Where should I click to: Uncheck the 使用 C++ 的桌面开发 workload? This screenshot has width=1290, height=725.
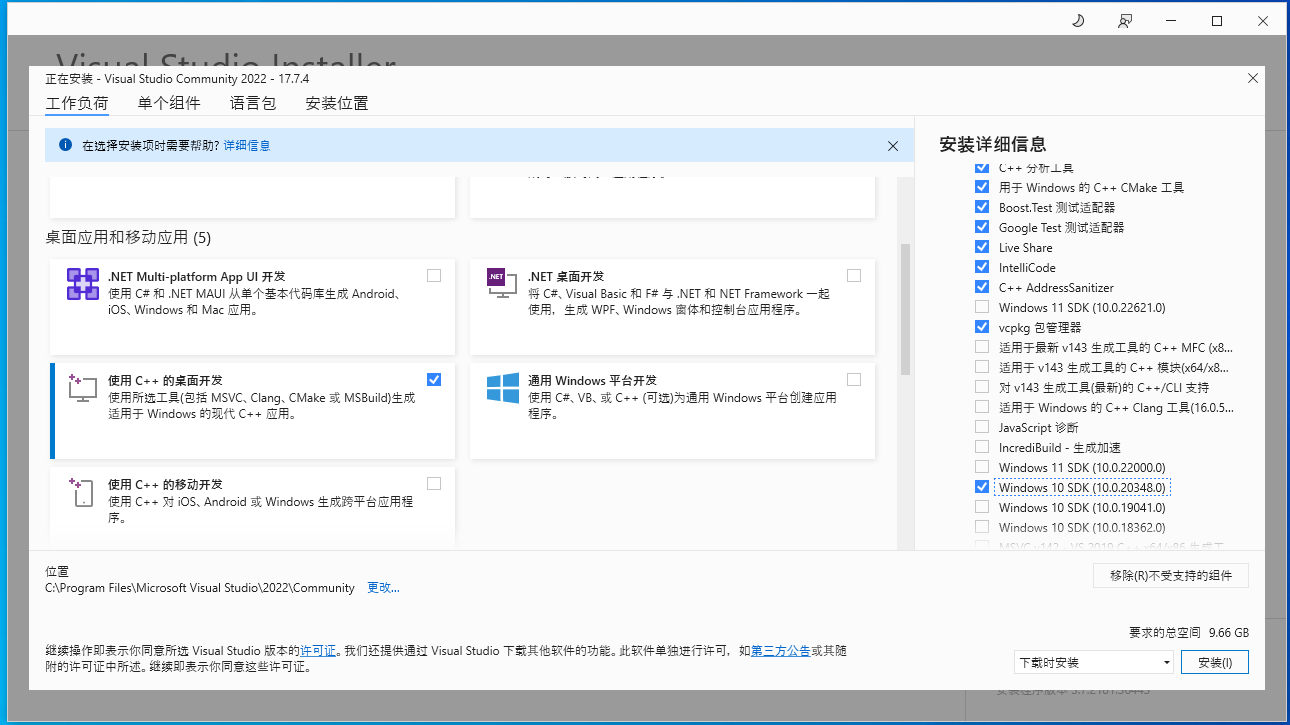click(433, 380)
